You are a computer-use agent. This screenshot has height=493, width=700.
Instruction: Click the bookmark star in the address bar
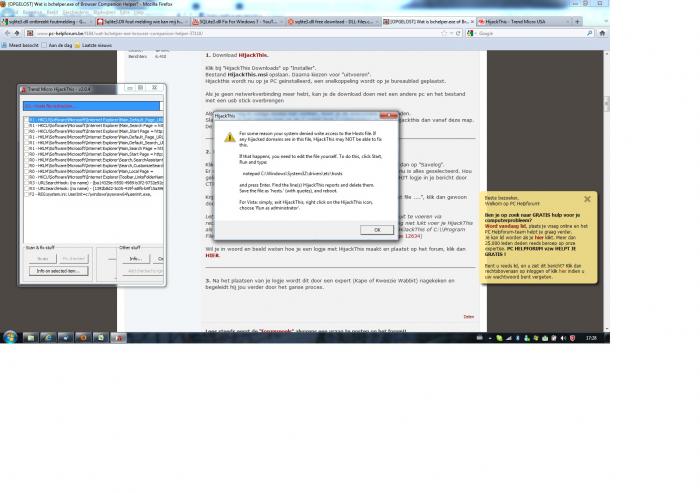[443, 33]
